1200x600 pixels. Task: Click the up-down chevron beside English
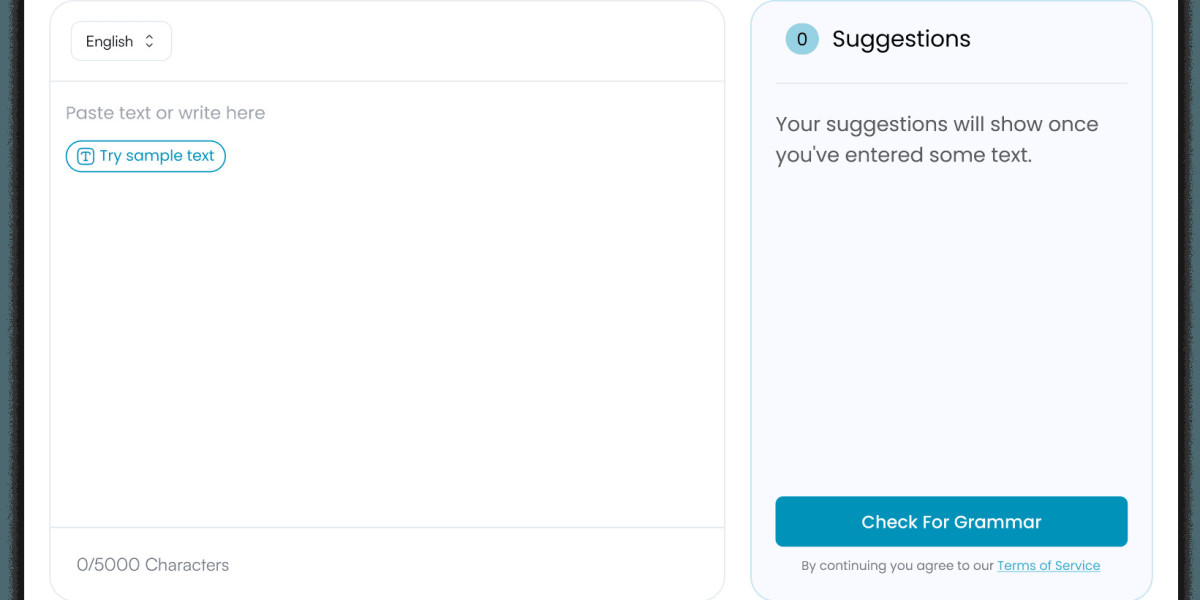150,41
